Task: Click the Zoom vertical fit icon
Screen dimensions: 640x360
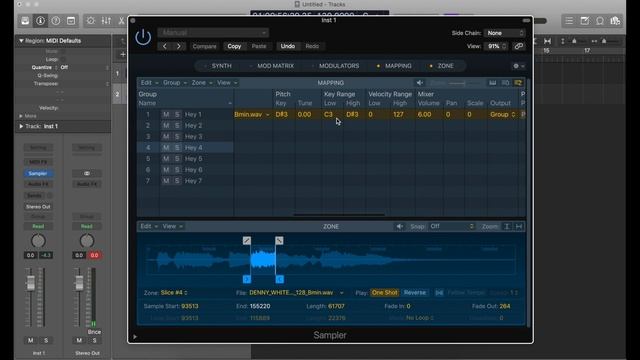Action: tap(507, 227)
